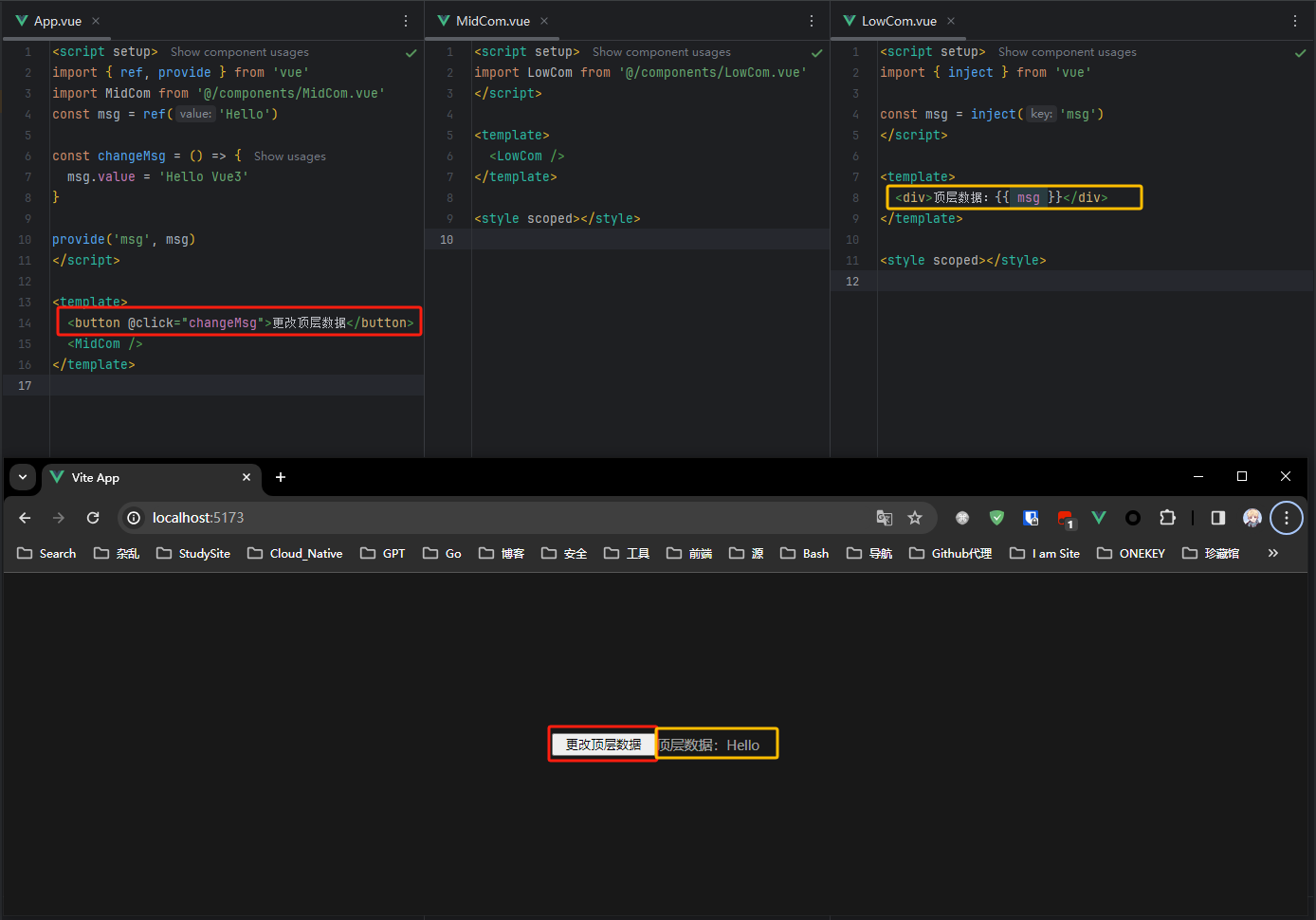Toggle the browser side panel
This screenshot has height=920, width=1316.
click(1218, 518)
